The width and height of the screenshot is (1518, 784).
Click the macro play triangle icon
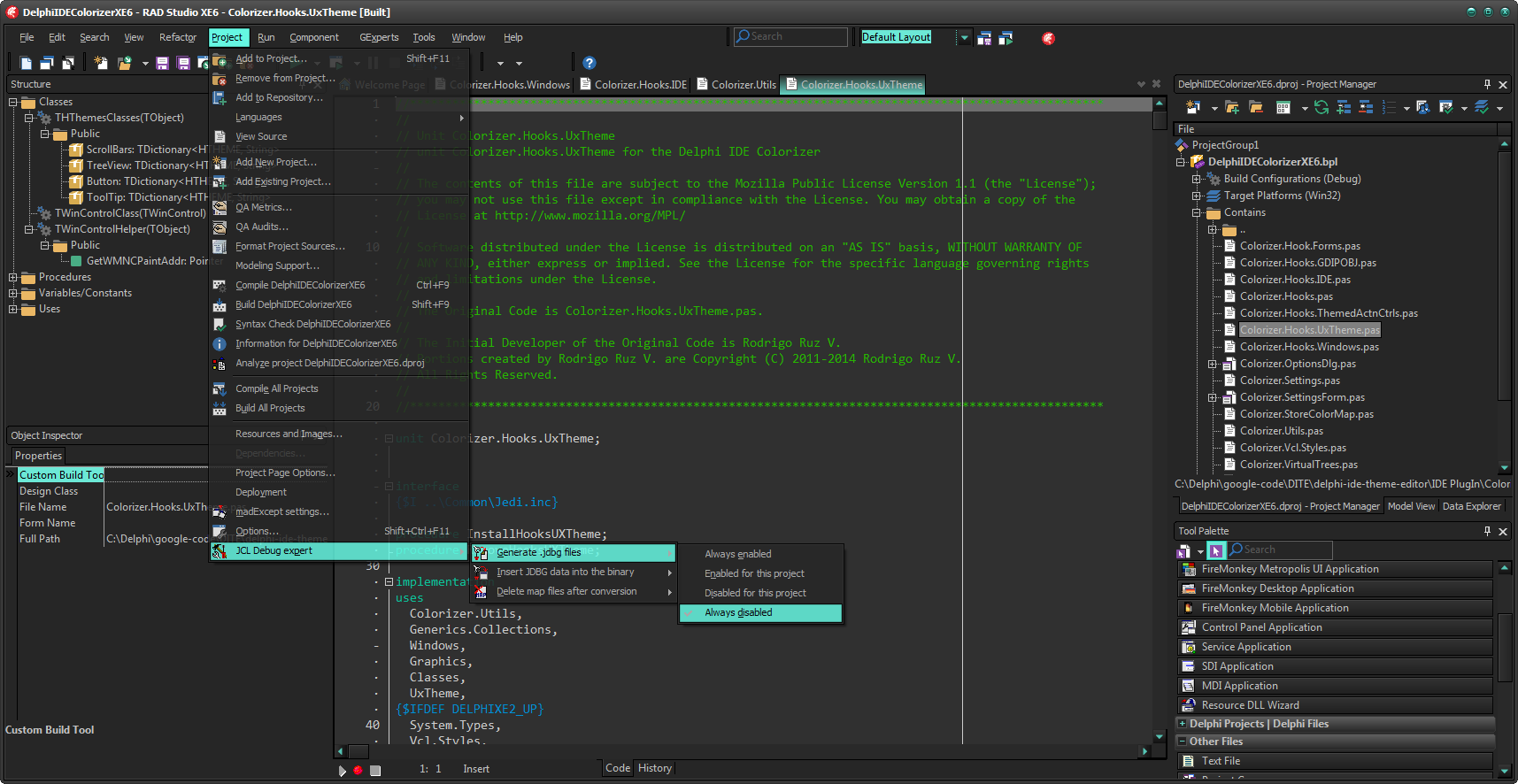343,770
